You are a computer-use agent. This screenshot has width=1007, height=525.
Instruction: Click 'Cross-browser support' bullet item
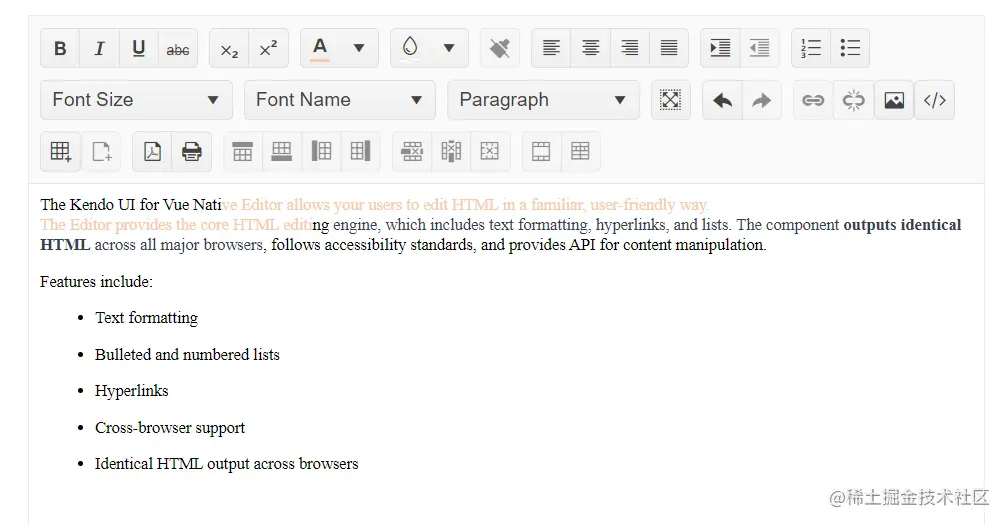click(x=170, y=427)
